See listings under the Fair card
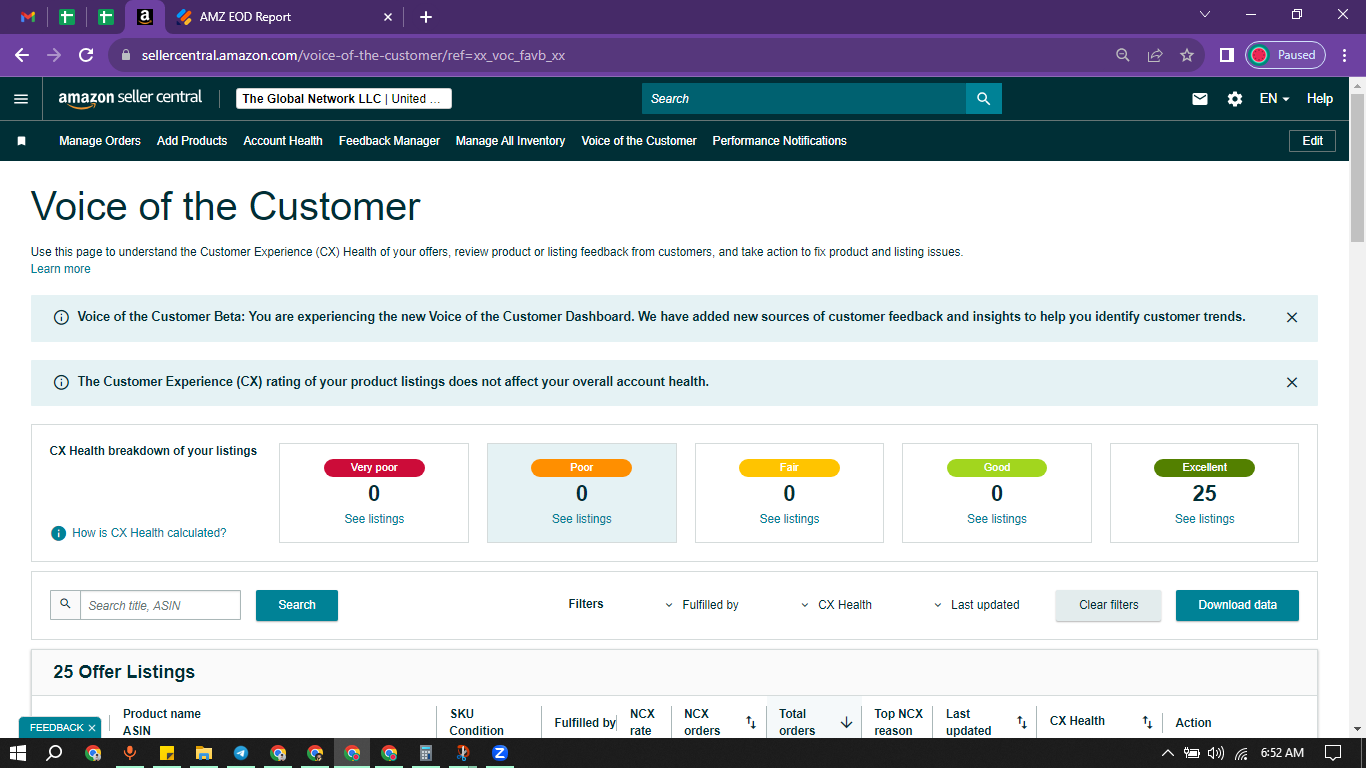The width and height of the screenshot is (1366, 768). click(789, 519)
